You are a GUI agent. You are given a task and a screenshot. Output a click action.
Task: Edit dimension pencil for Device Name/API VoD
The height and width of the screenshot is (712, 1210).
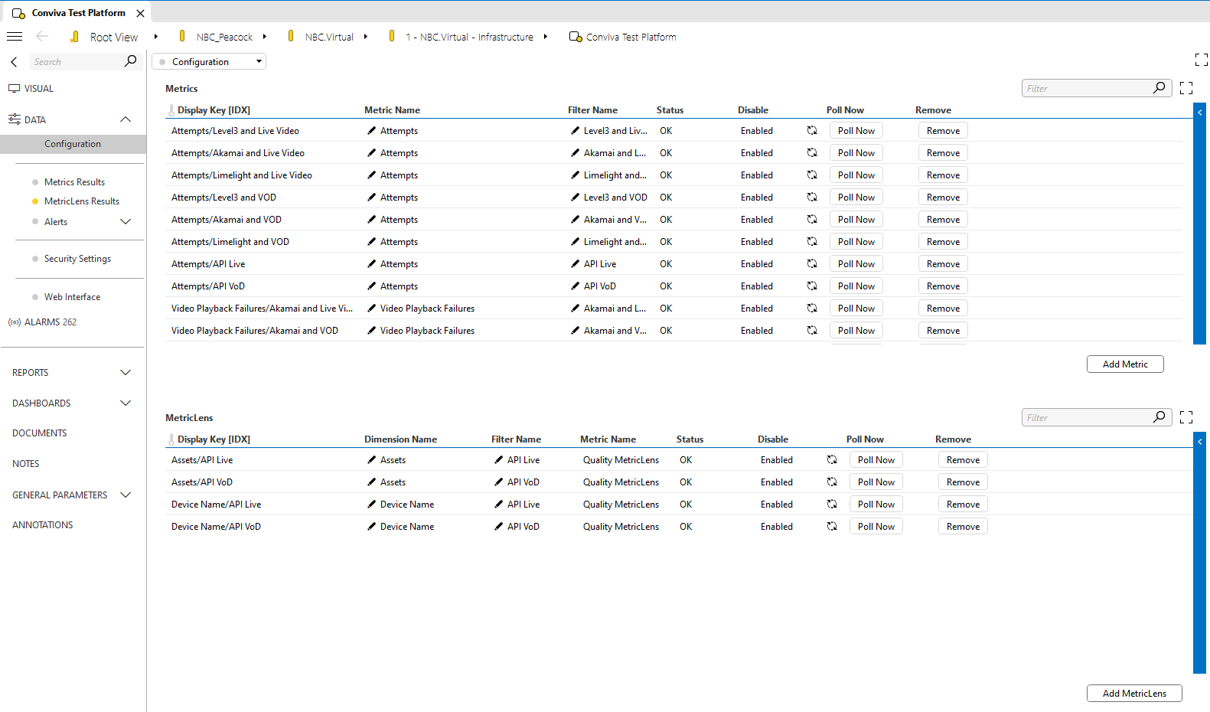pyautogui.click(x=372, y=526)
